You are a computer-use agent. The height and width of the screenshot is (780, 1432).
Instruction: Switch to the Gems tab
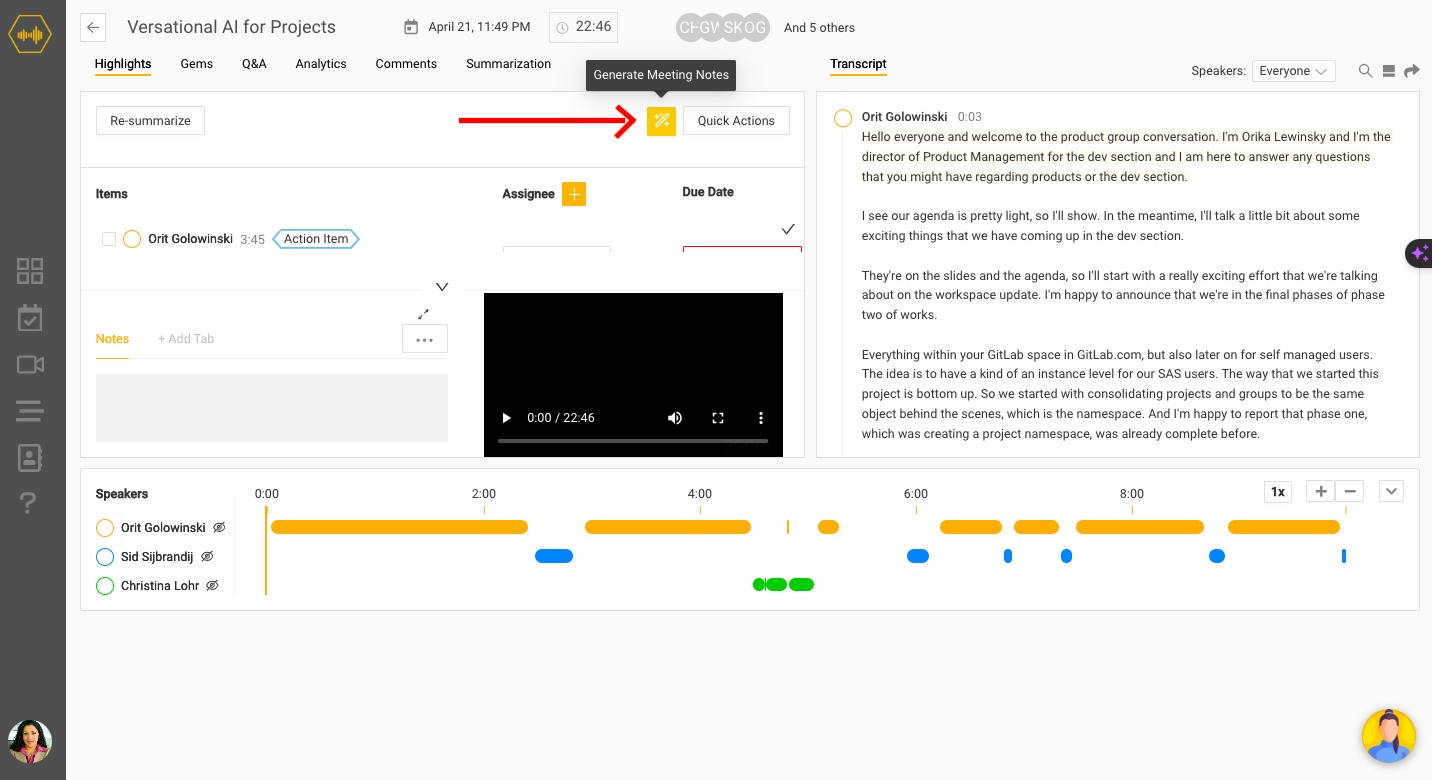click(197, 64)
